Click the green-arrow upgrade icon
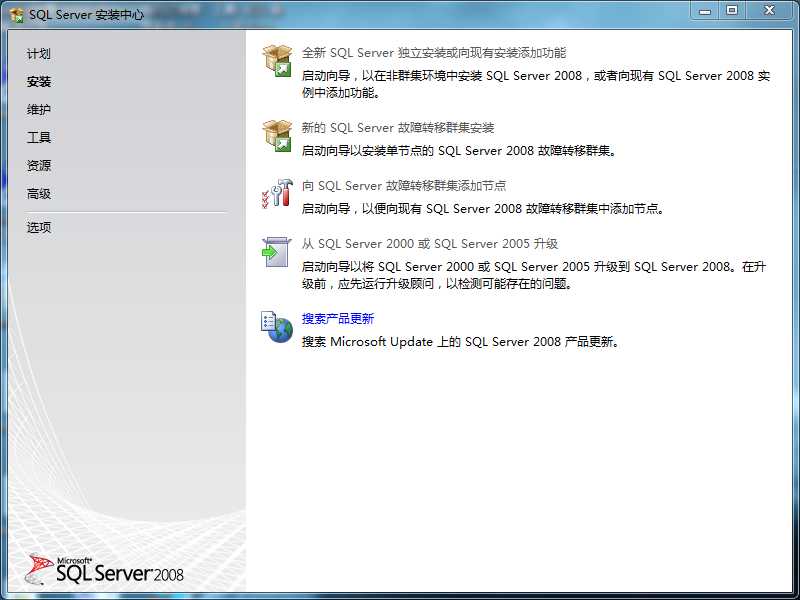 (277, 252)
